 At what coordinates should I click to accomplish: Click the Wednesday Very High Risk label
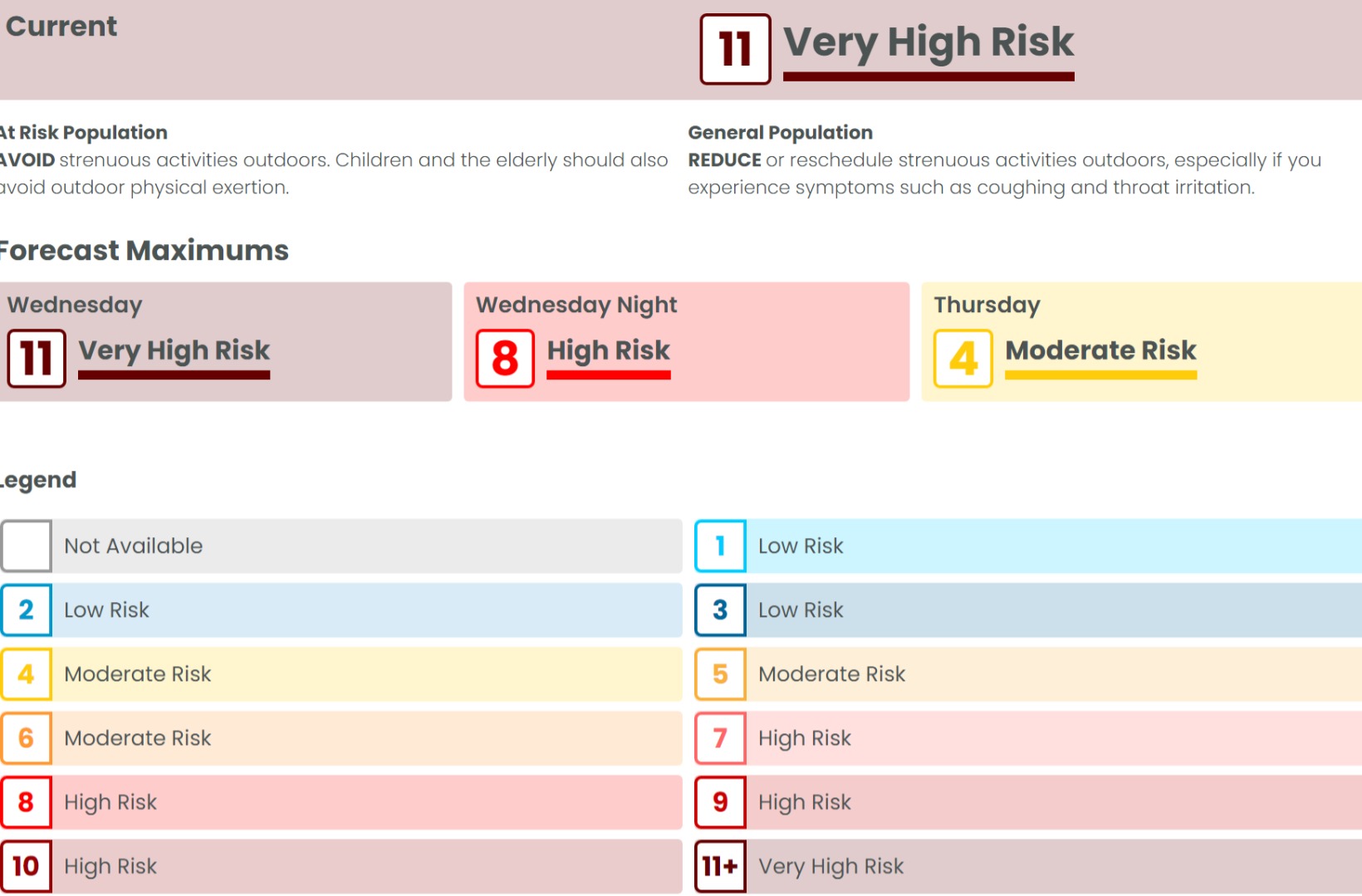(x=174, y=350)
